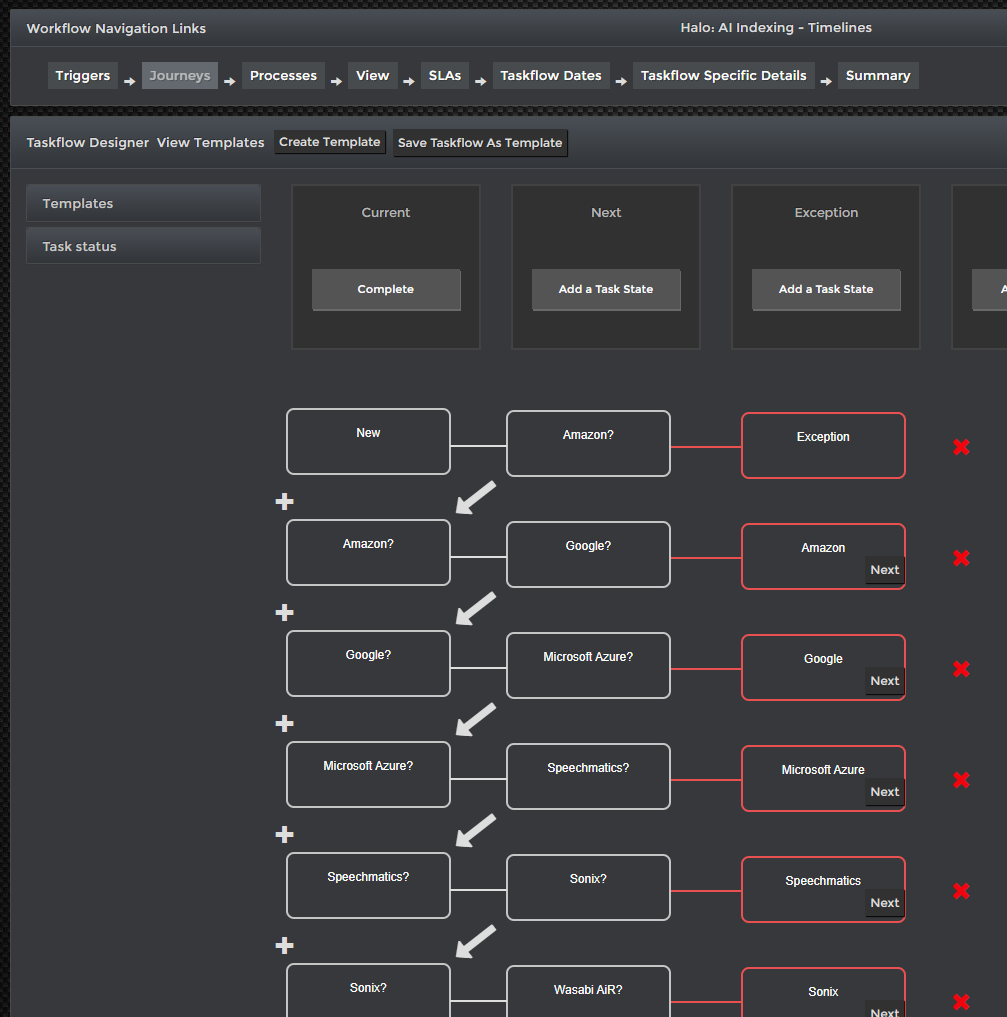Click the Taskflow Designer link
This screenshot has width=1007, height=1017.
[88, 143]
